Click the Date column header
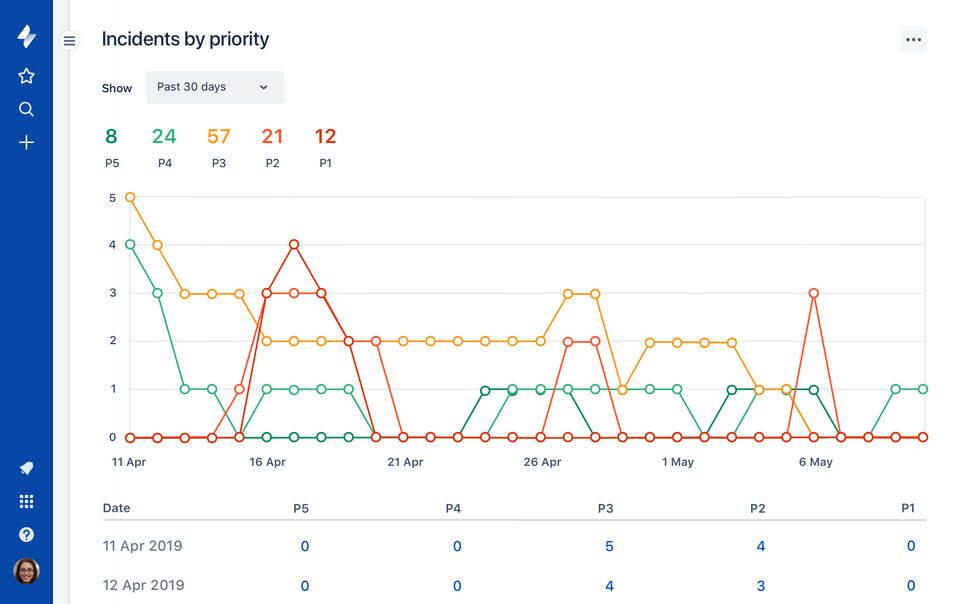960x604 pixels. pyautogui.click(x=117, y=508)
